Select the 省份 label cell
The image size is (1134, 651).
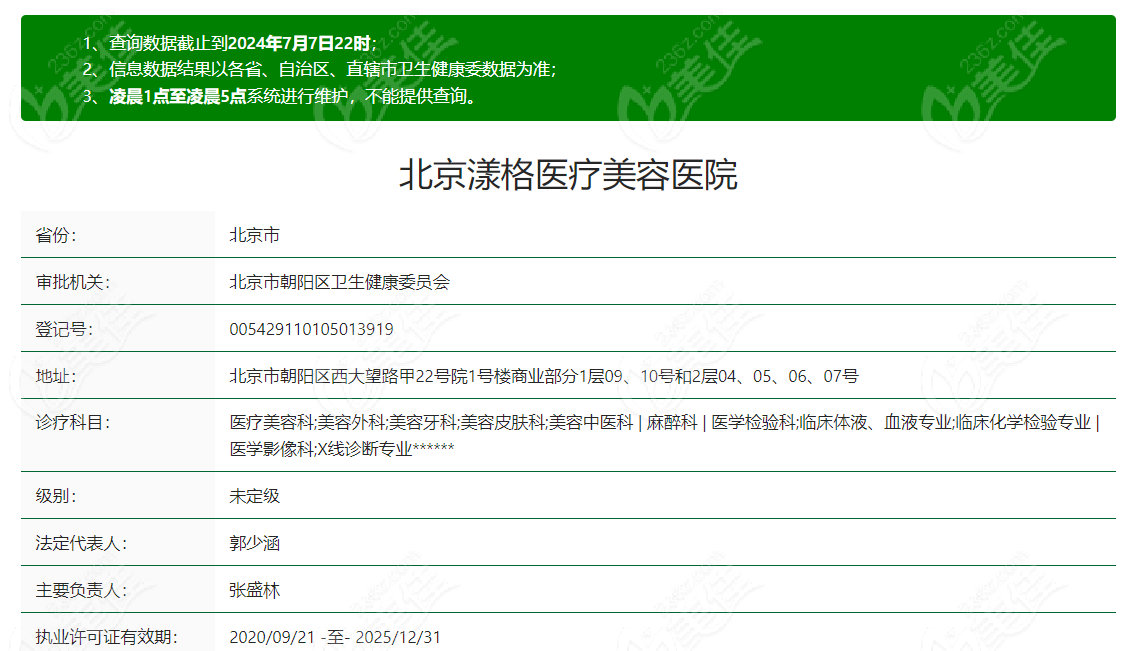(x=118, y=234)
